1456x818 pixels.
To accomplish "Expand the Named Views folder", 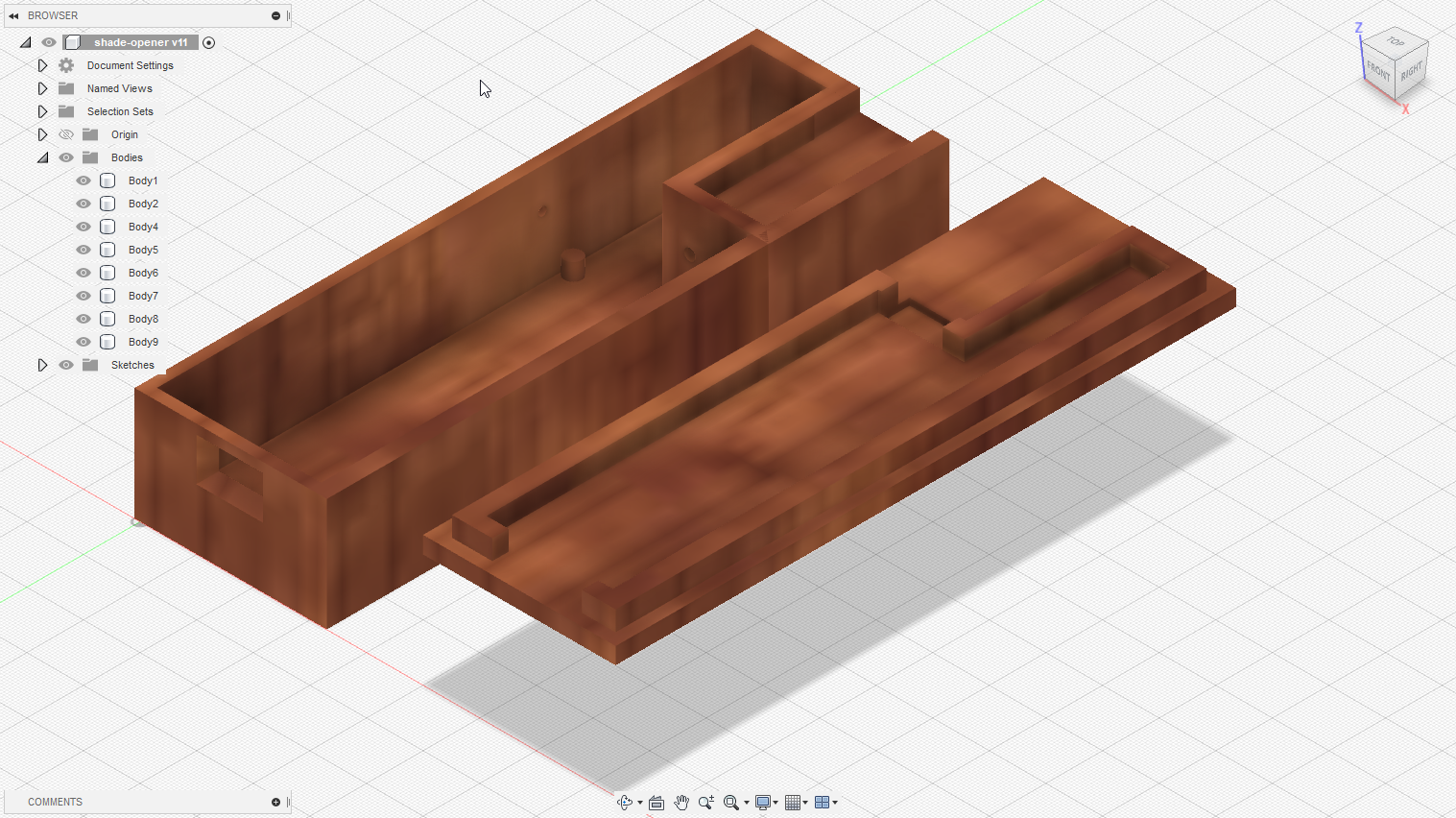I will click(x=42, y=88).
